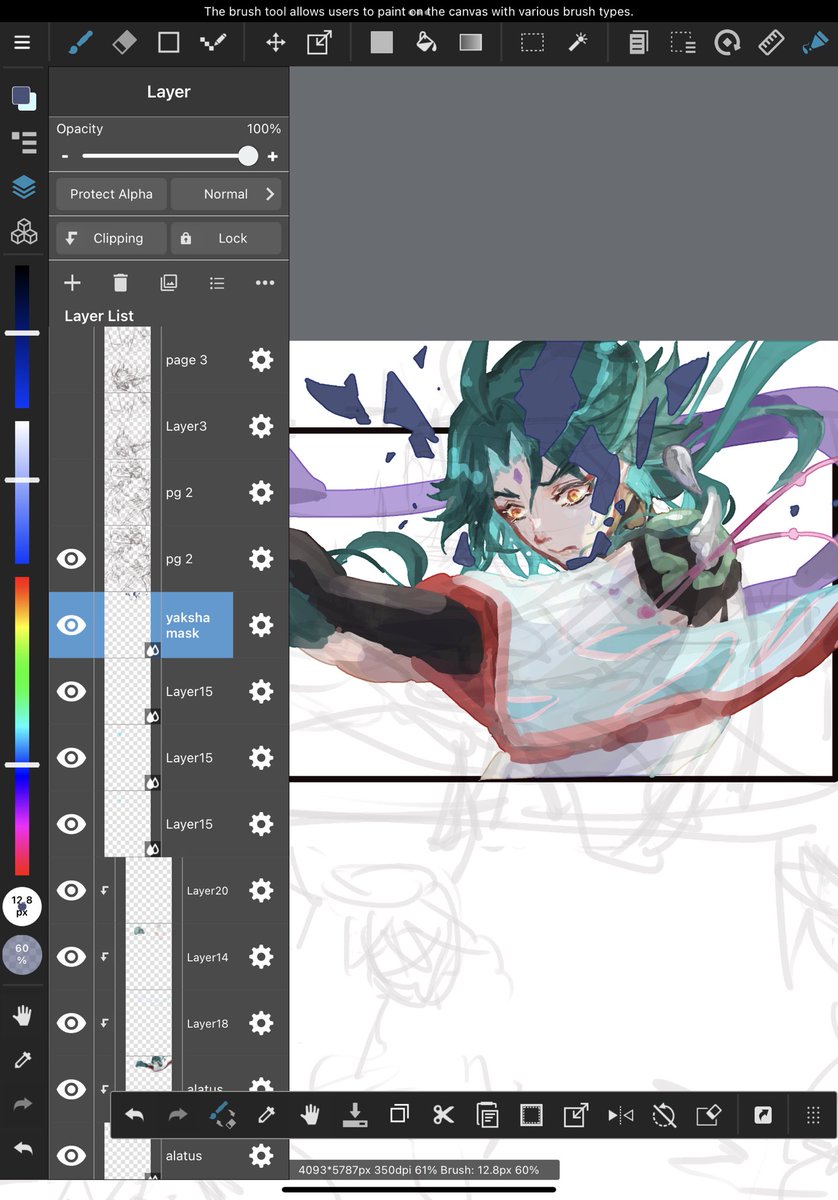Delete layer with the trash icon
This screenshot has width=838, height=1200.
point(120,283)
